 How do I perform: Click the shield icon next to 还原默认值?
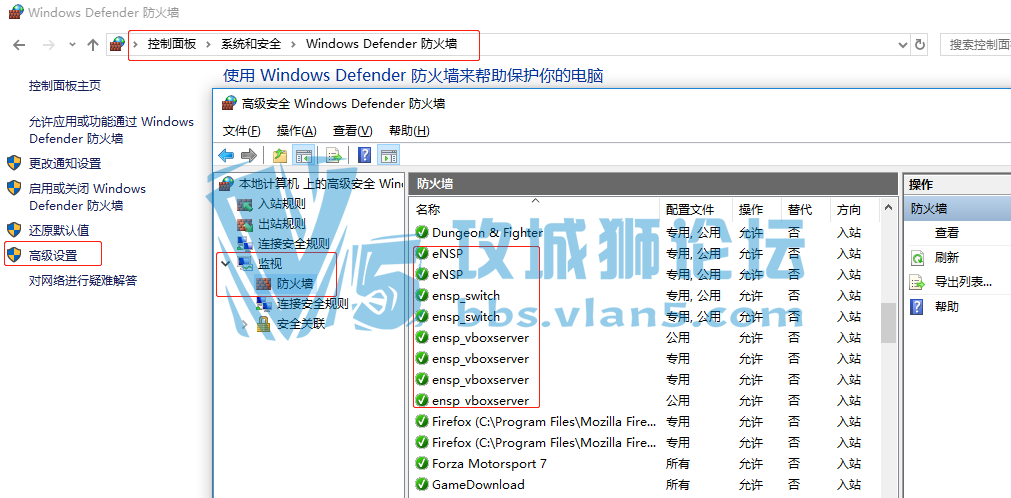14,230
